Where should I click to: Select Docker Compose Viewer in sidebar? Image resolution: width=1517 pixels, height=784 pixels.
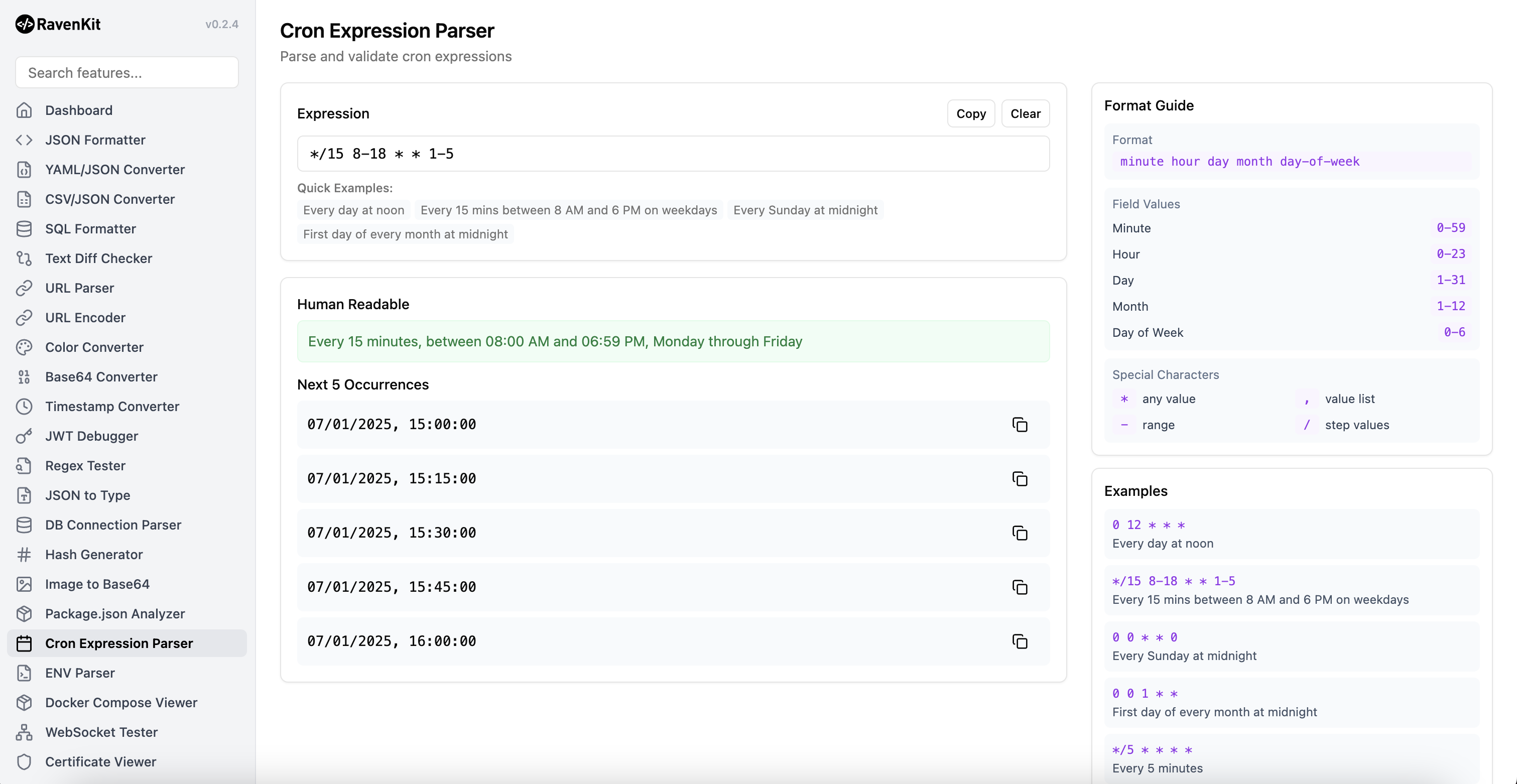(x=120, y=702)
